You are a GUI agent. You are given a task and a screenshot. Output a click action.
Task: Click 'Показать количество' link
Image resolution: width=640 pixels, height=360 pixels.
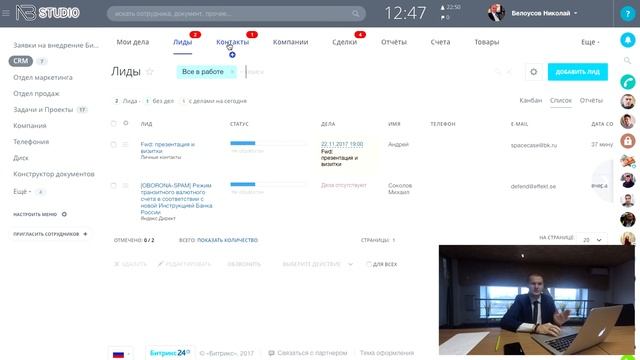227,240
